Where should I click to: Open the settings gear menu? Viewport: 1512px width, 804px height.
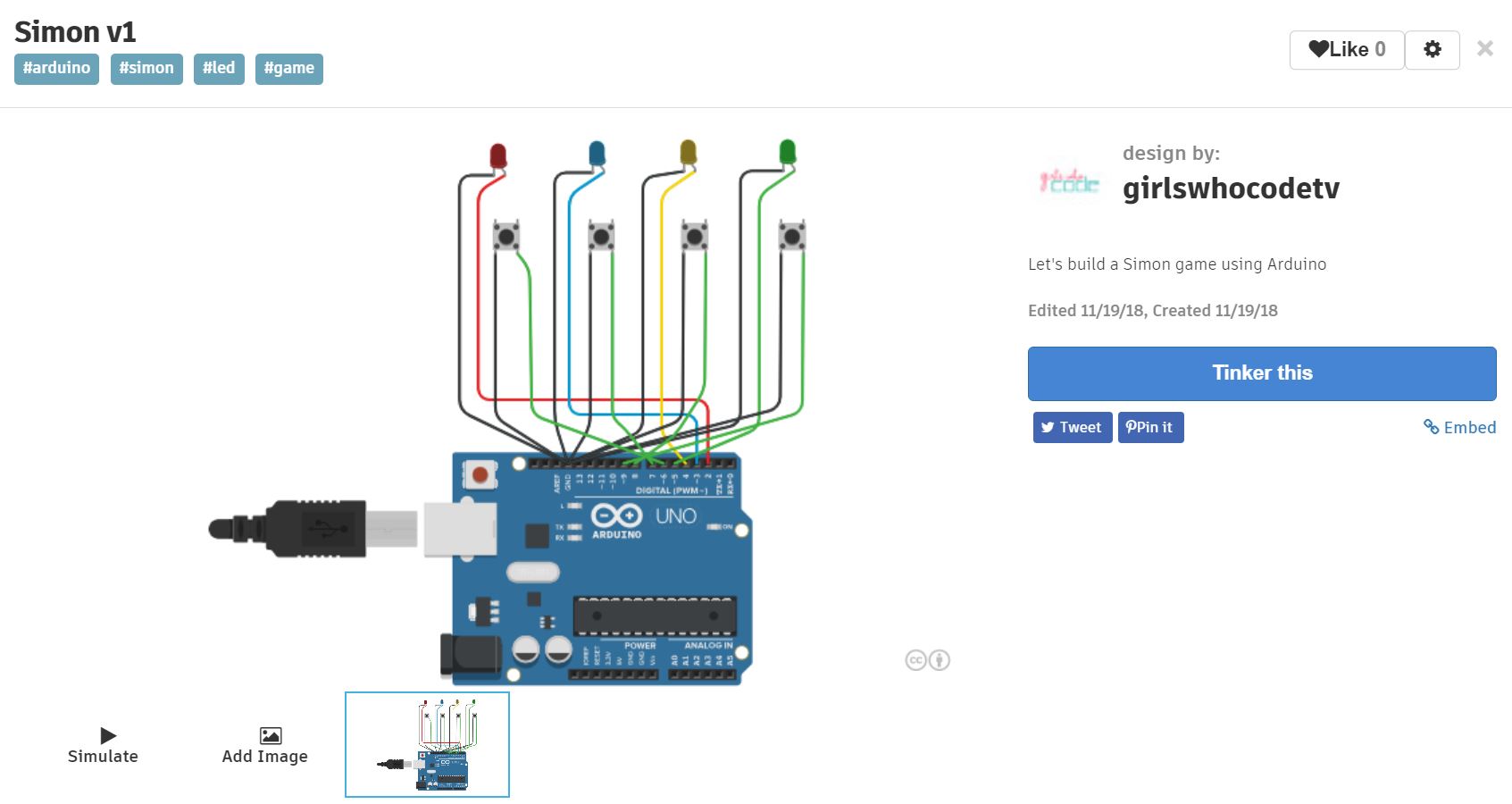(1433, 49)
